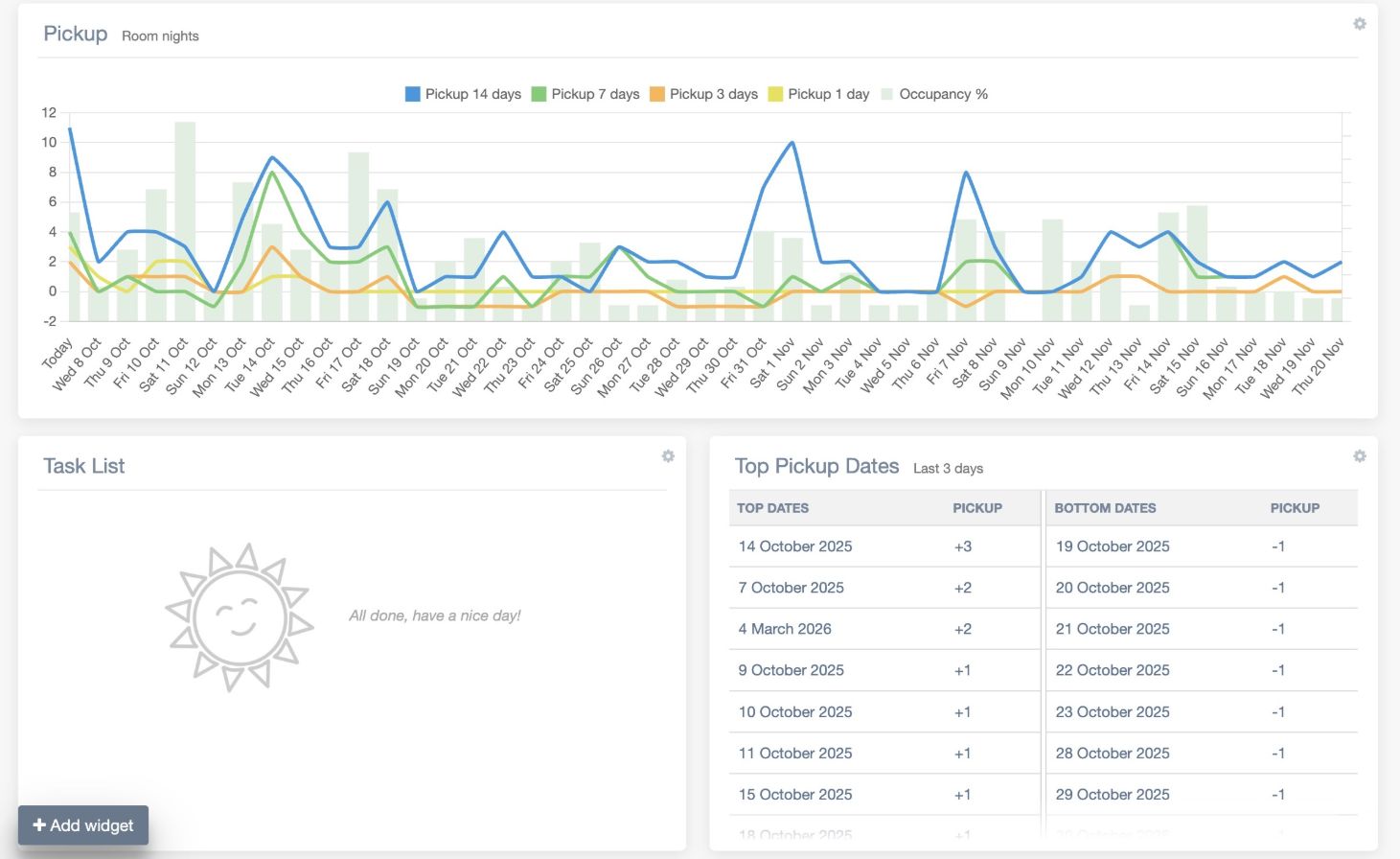The image size is (1400, 859).
Task: Click the blue data point at Today
Action: (x=69, y=128)
